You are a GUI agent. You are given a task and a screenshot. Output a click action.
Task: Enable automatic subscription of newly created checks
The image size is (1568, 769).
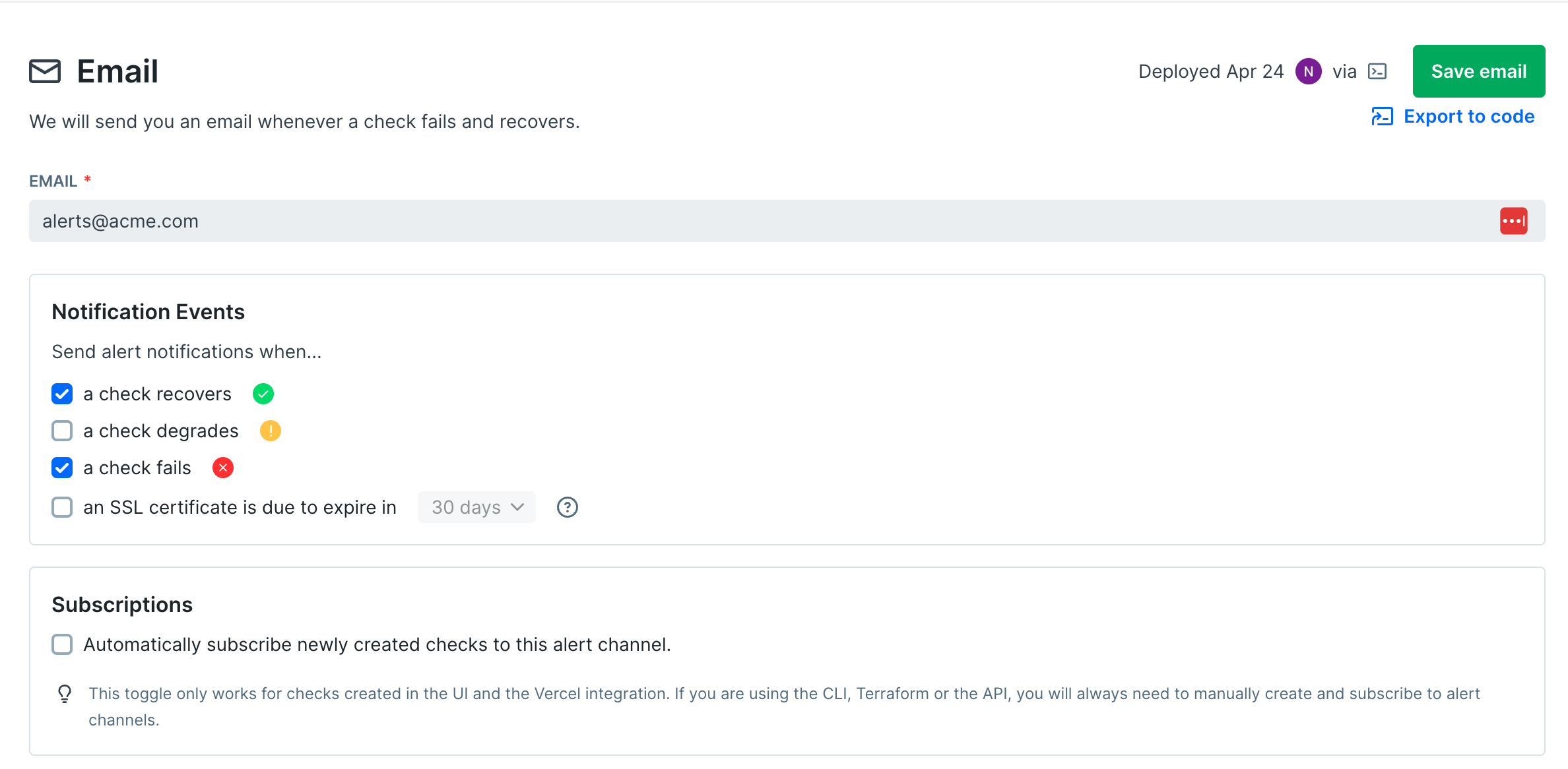coord(61,644)
